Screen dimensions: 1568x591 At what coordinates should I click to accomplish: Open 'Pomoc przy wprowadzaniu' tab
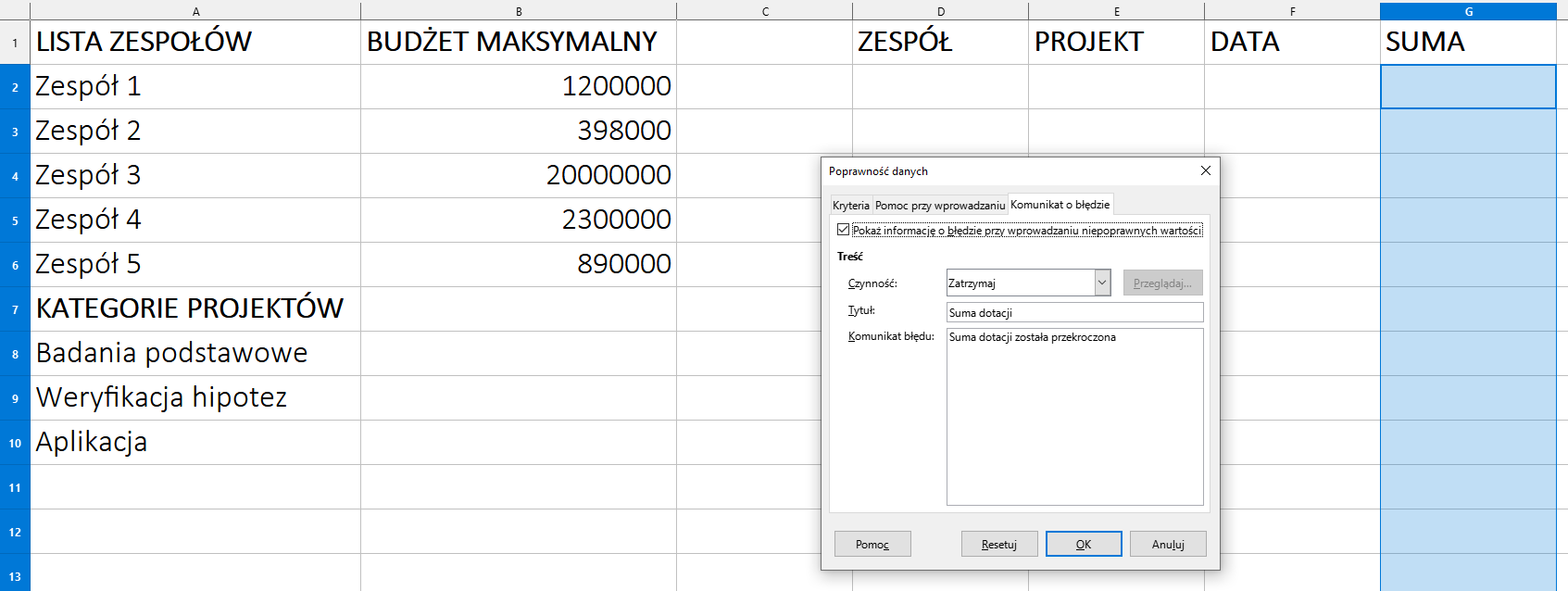(939, 206)
